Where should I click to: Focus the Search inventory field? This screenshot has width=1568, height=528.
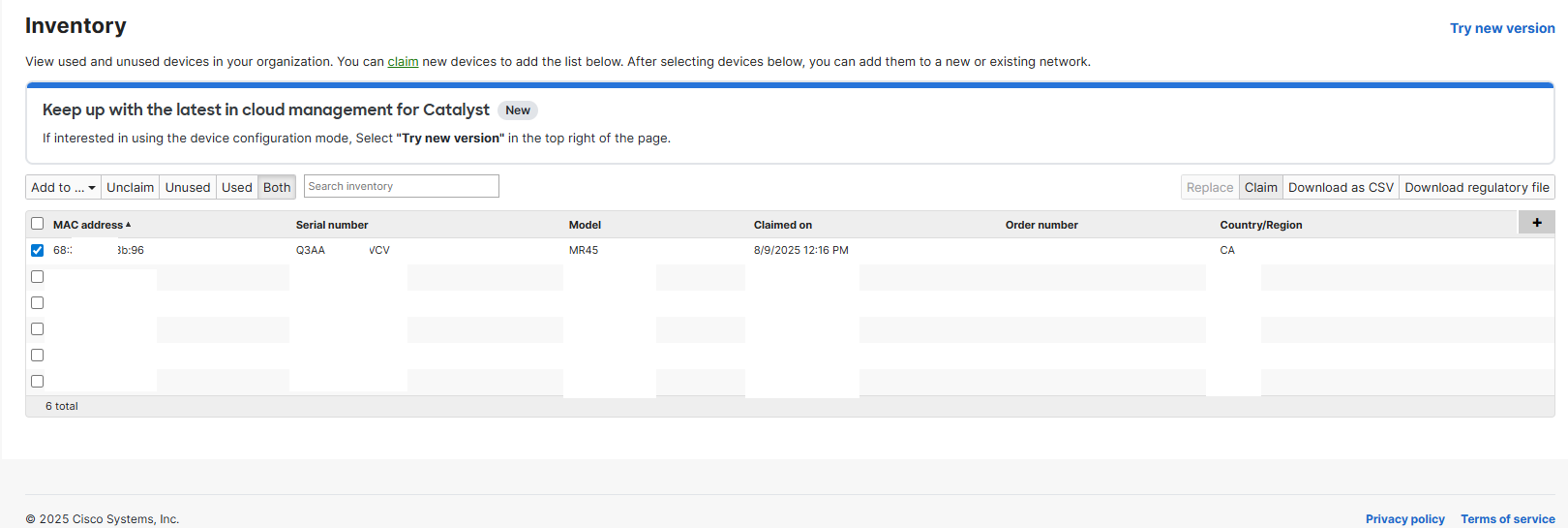click(x=402, y=186)
